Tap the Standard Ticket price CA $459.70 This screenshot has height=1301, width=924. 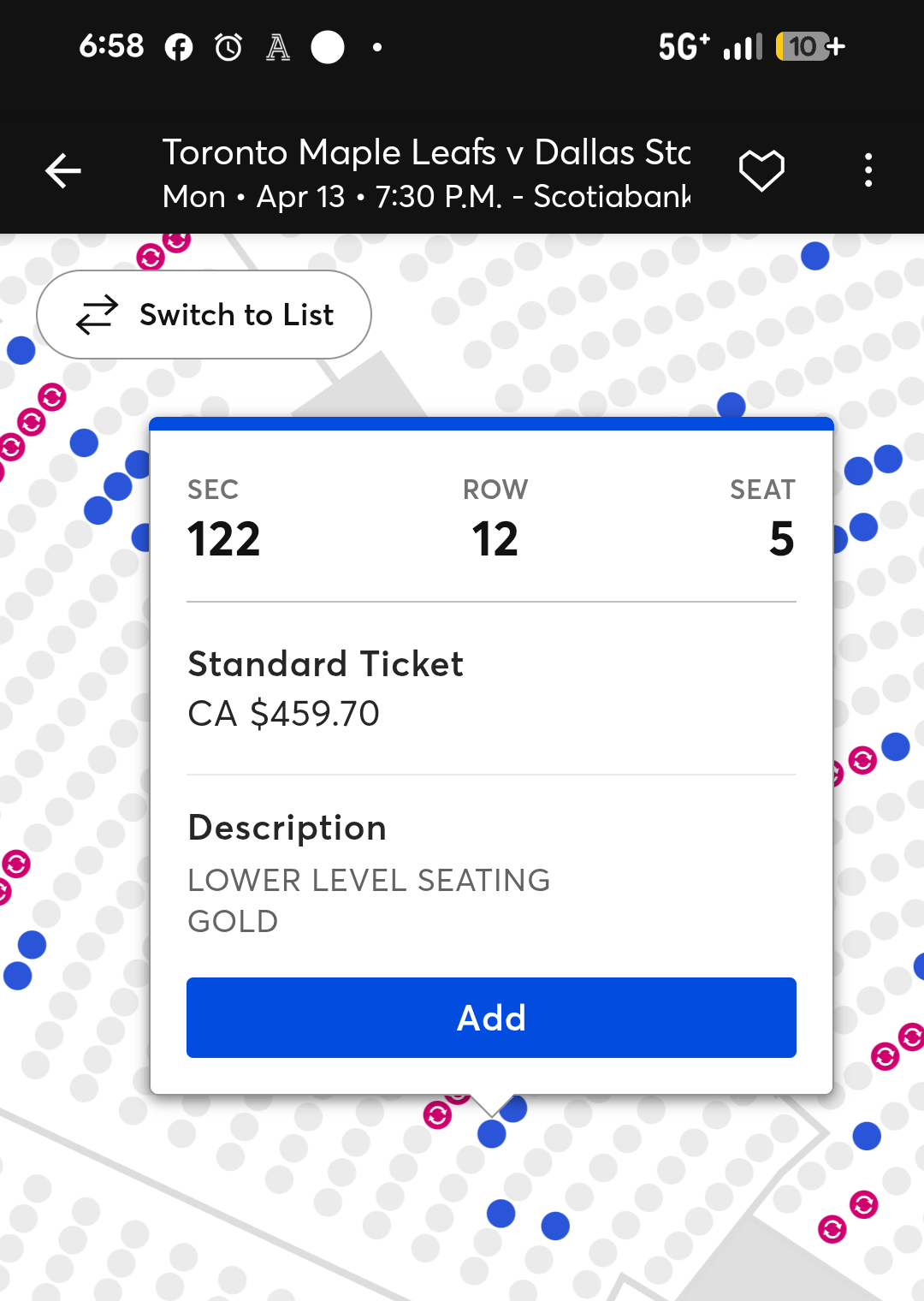(284, 713)
